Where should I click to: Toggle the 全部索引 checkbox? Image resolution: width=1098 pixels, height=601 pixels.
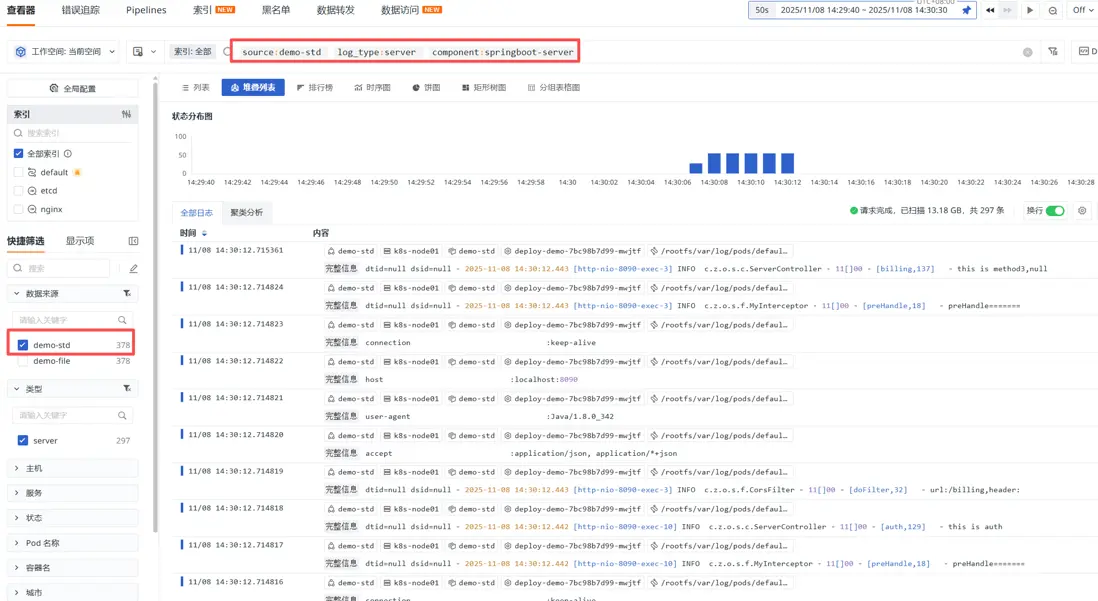(x=19, y=153)
